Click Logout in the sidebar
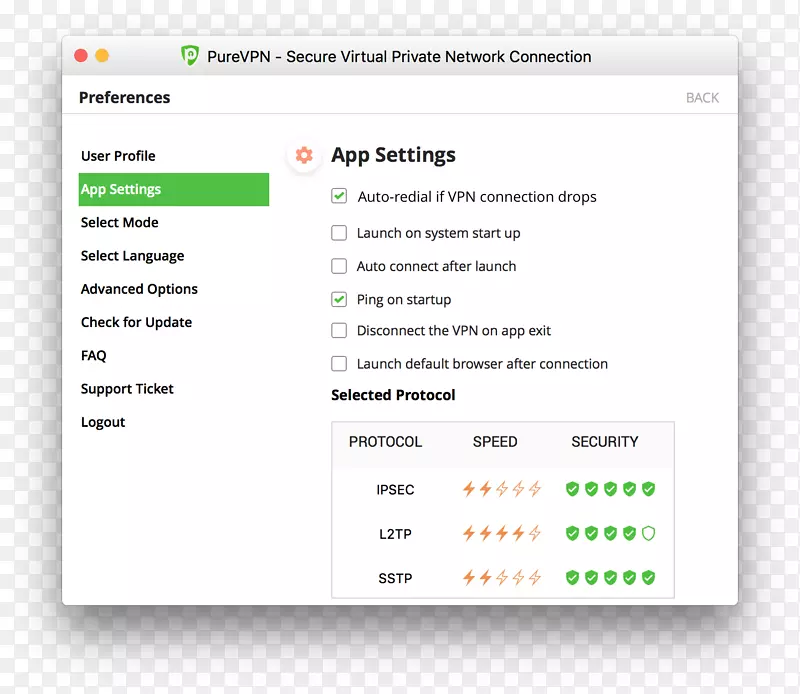This screenshot has height=694, width=800. (x=103, y=422)
